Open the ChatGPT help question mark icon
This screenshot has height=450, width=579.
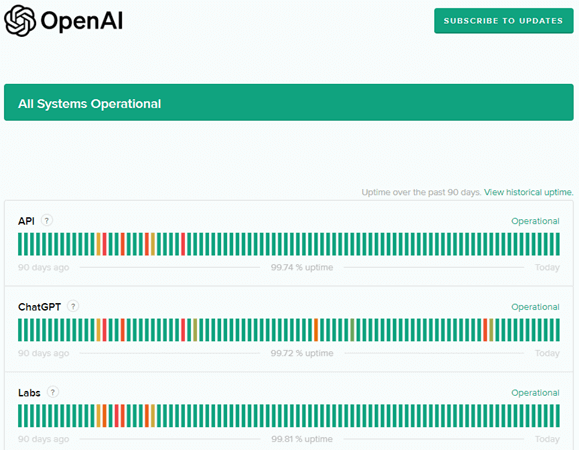pos(73,306)
